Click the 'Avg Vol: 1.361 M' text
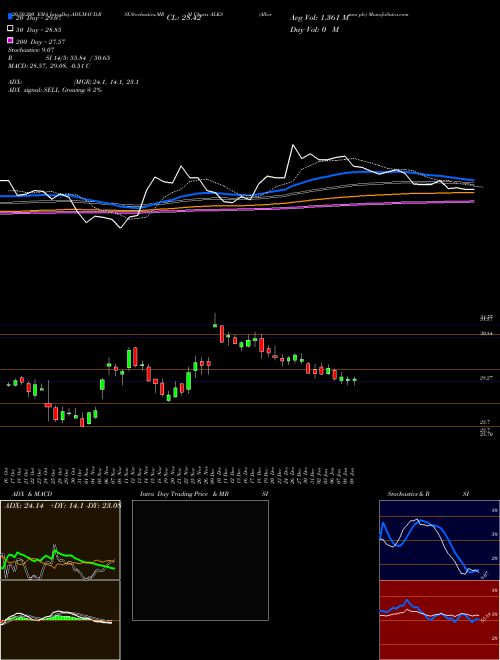Image resolution: width=500 pixels, height=660 pixels. tap(319, 18)
